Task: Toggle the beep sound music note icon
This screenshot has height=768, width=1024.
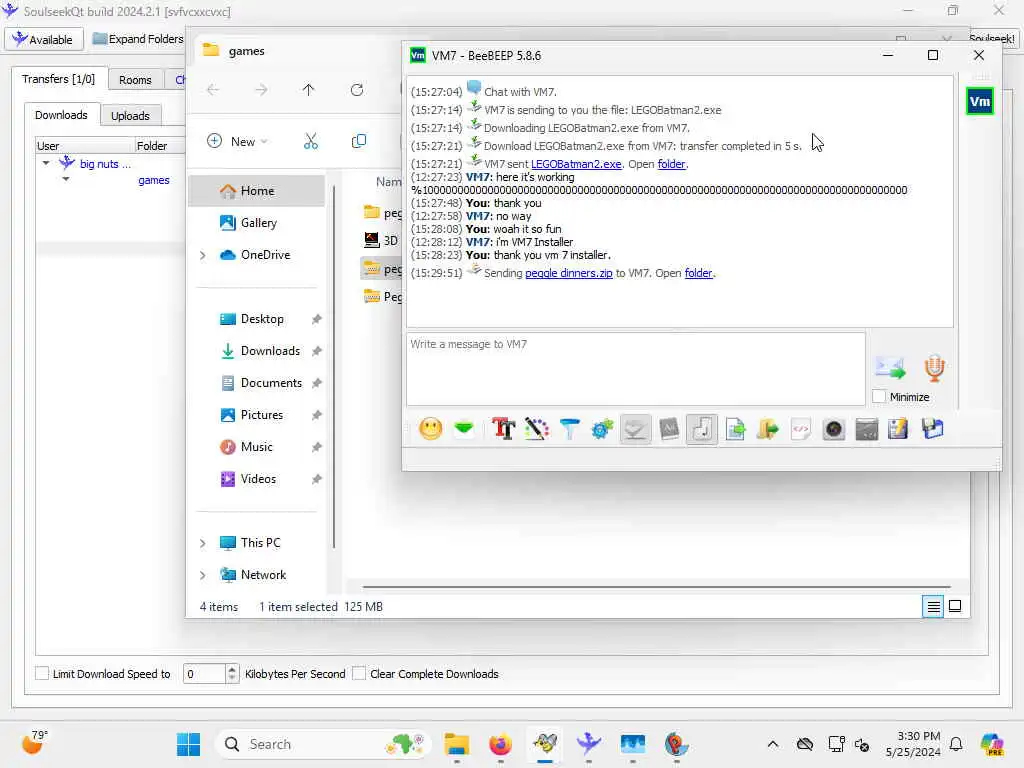Action: coord(702,429)
